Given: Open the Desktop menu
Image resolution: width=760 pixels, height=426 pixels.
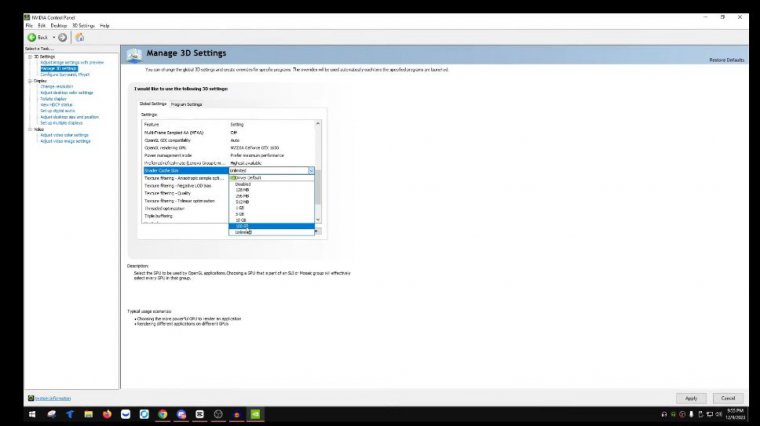Looking at the screenshot, I should tap(59, 25).
